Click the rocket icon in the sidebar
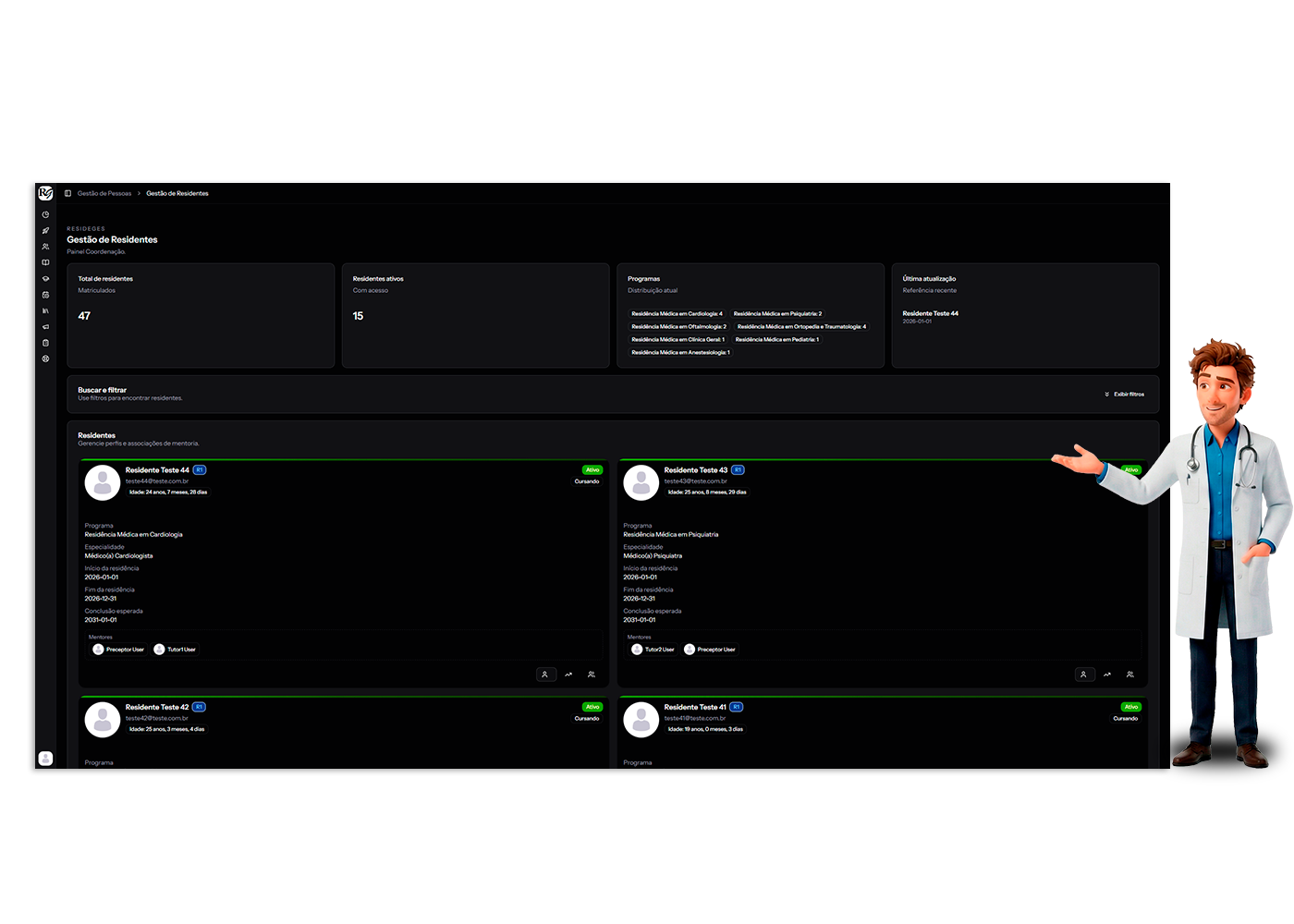This screenshot has width=1294, height=924. [x=45, y=231]
